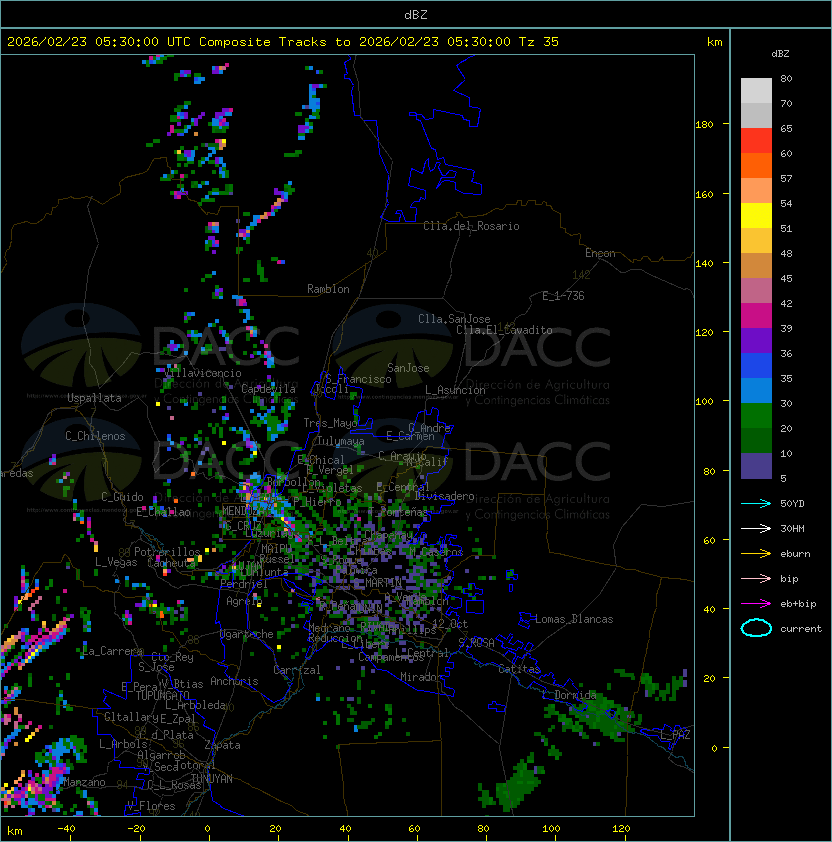Click the 'current' legend label
This screenshot has width=832, height=842.
click(x=801, y=629)
